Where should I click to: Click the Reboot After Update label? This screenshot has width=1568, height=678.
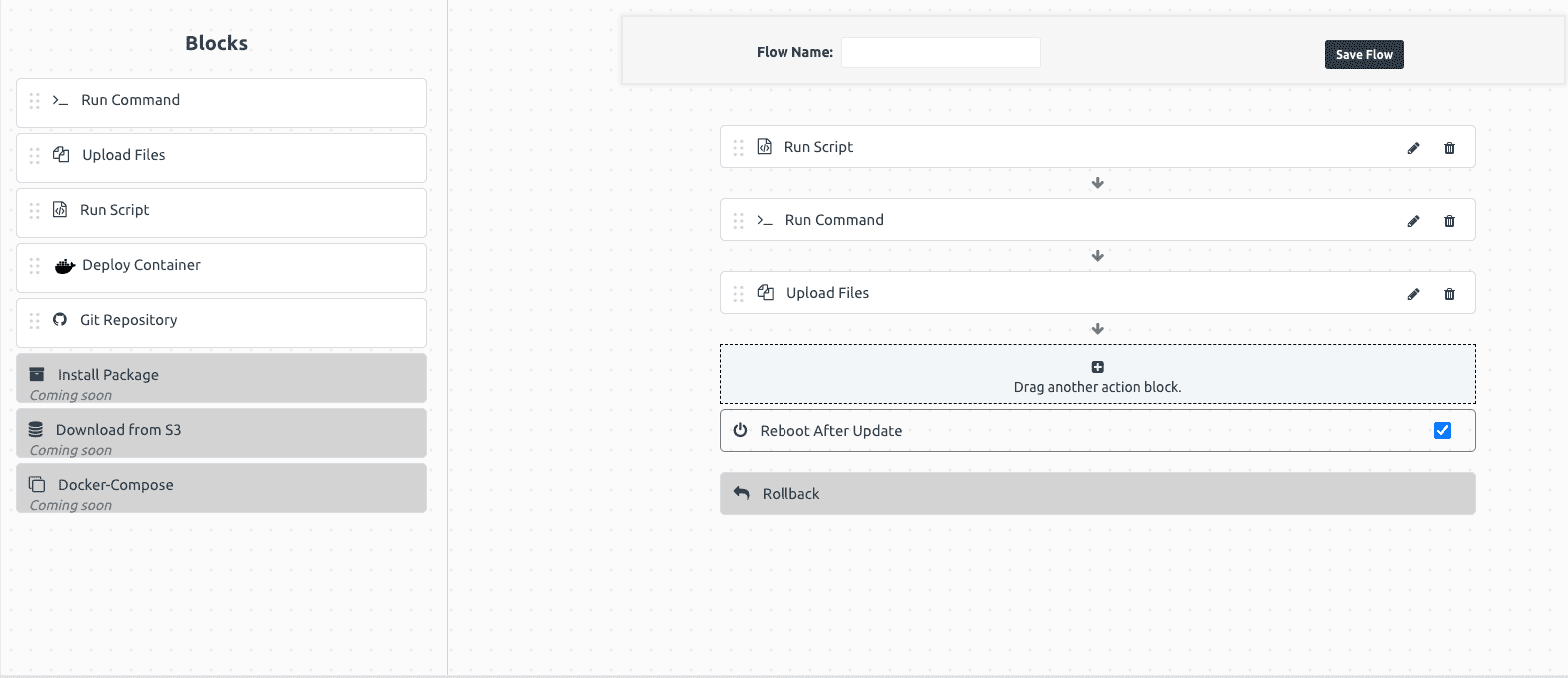coord(831,431)
